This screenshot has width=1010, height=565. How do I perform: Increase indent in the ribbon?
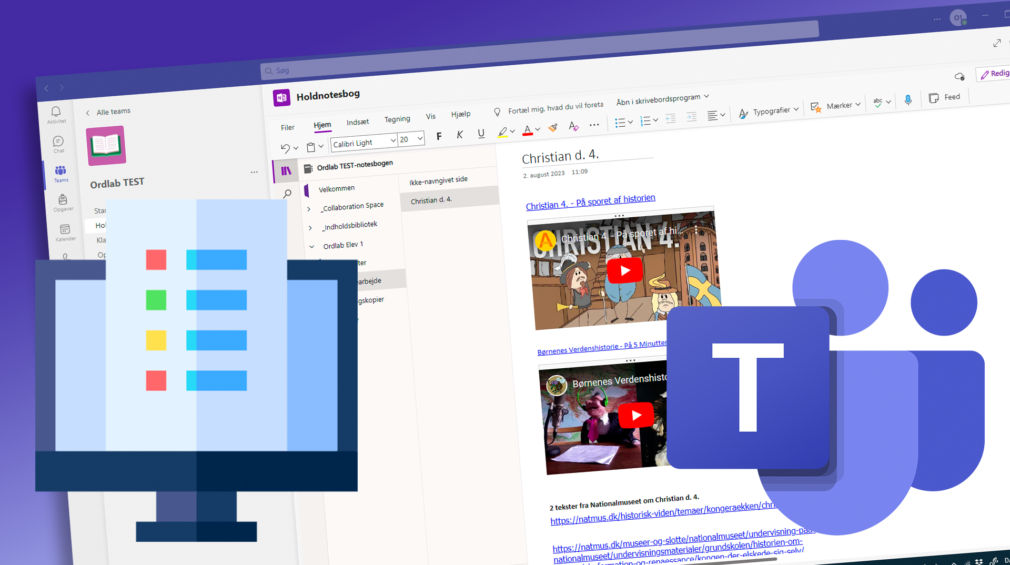(x=691, y=117)
